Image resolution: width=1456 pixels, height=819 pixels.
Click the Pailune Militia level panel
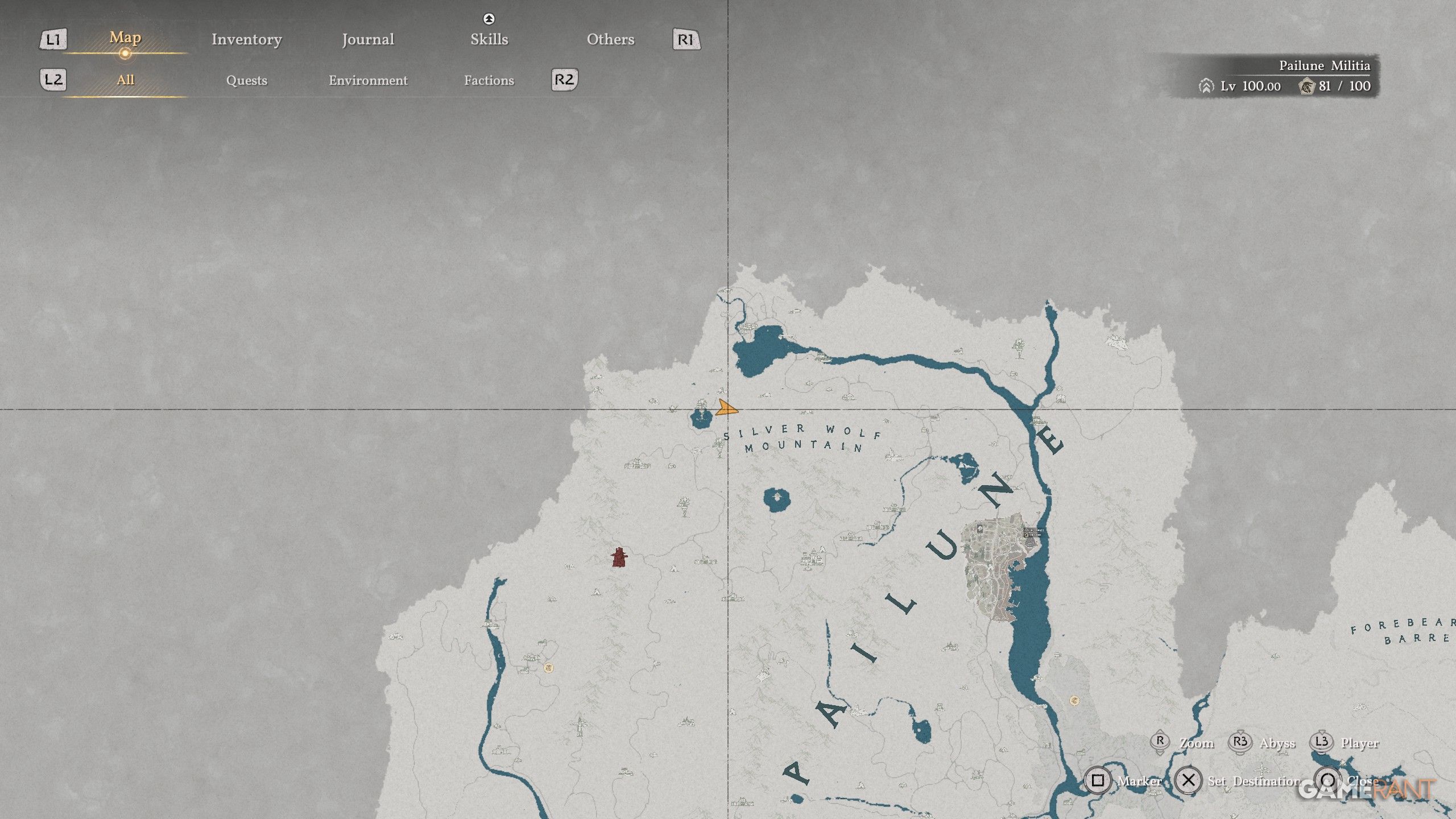(1285, 76)
